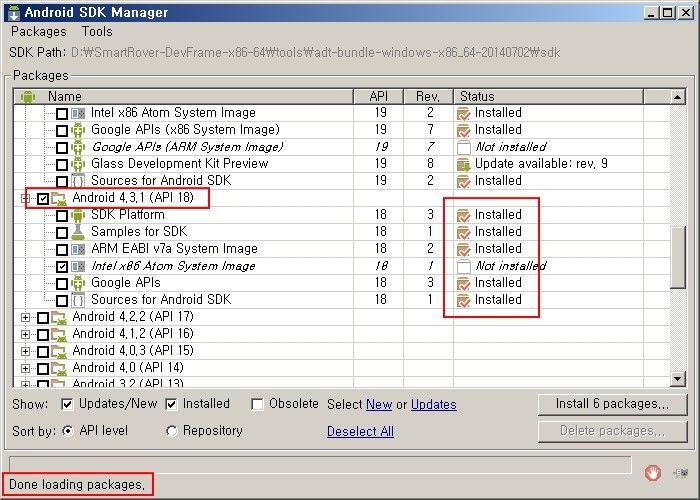Viewport: 700px width, 500px height.
Task: Click the Google APIs (ARM System Image) android icon
Action: point(78,147)
